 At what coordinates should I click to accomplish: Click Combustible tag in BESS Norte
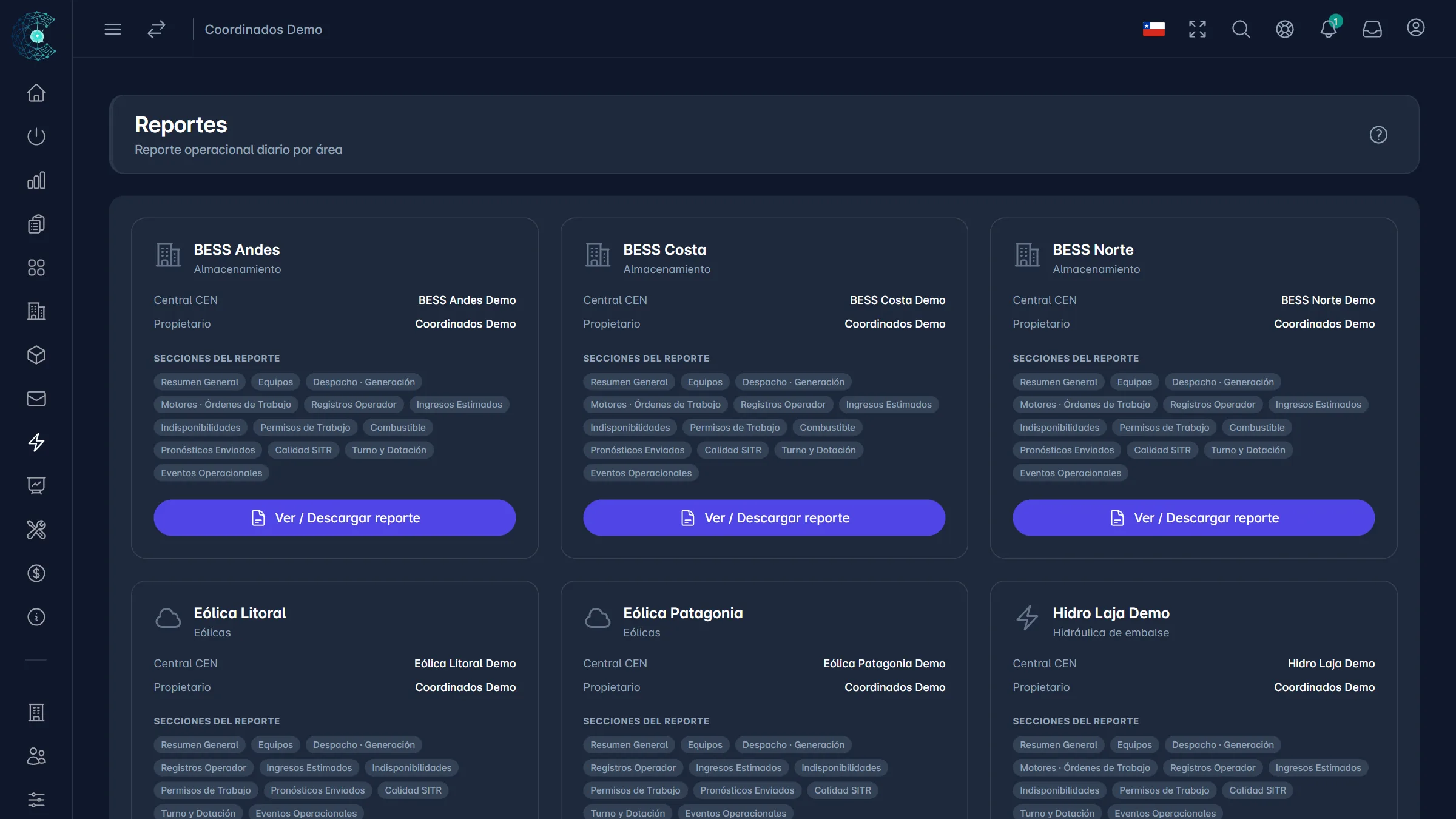(x=1257, y=428)
